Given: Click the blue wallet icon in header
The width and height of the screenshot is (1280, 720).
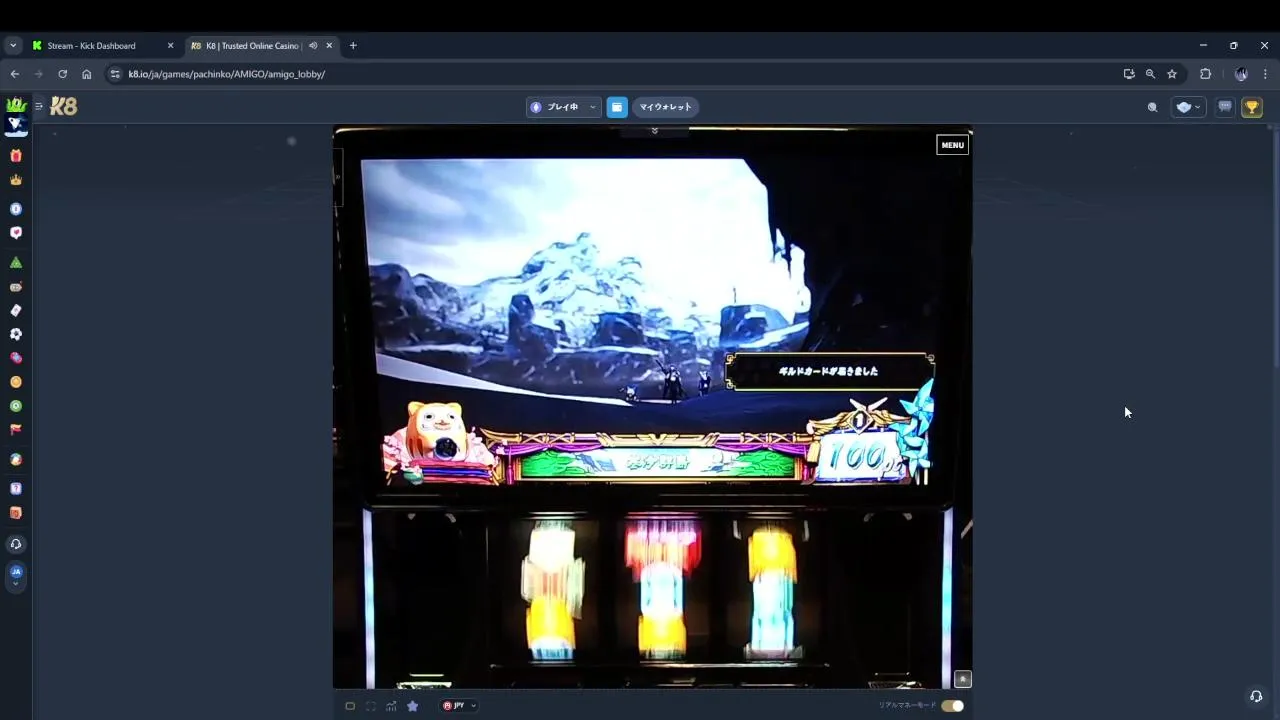Looking at the screenshot, I should 617,107.
